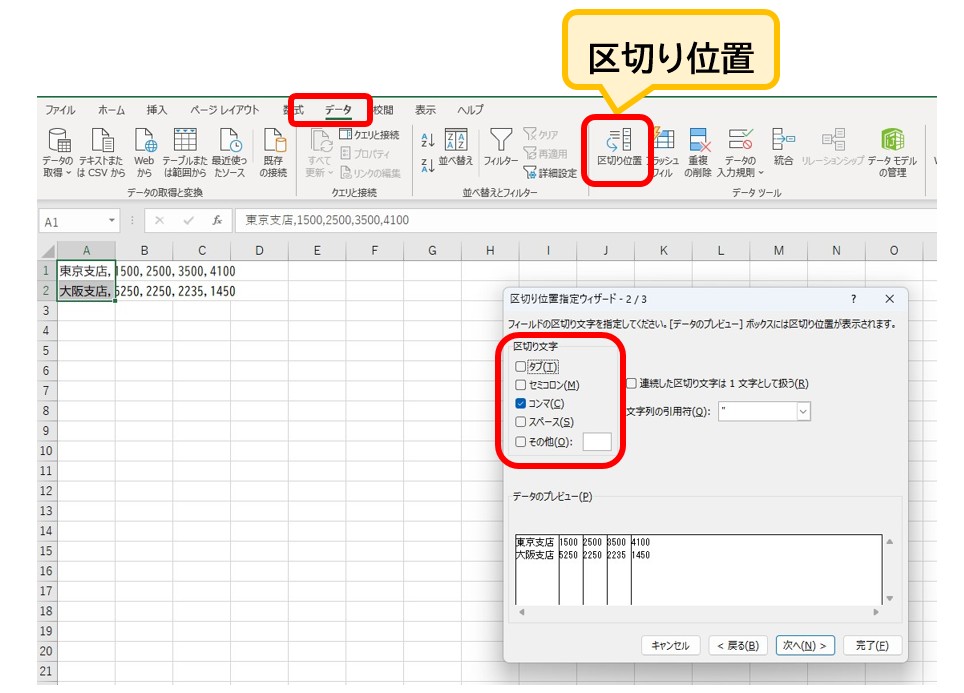Click the wizard help question mark
This screenshot has width=964, height=693.
coord(853,299)
